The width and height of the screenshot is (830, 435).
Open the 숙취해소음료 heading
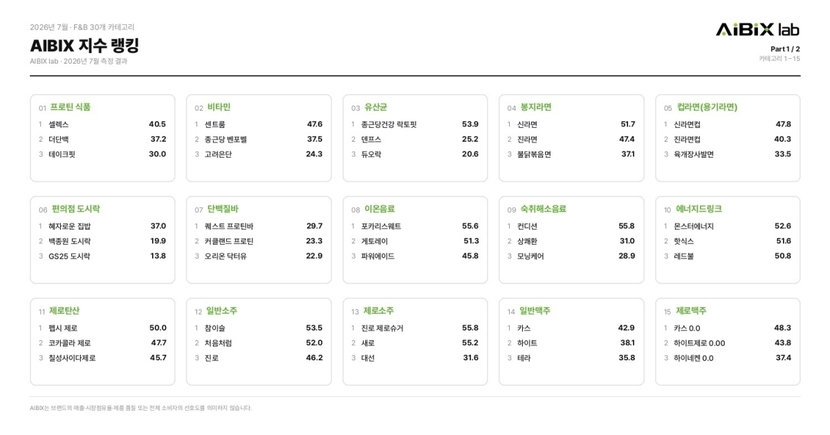(x=543, y=209)
